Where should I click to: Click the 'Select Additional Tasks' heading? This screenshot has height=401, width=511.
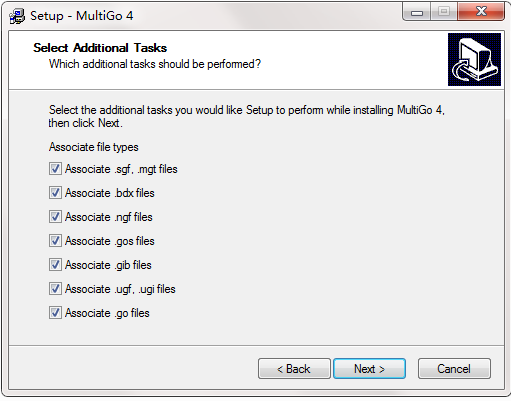[x=100, y=48]
